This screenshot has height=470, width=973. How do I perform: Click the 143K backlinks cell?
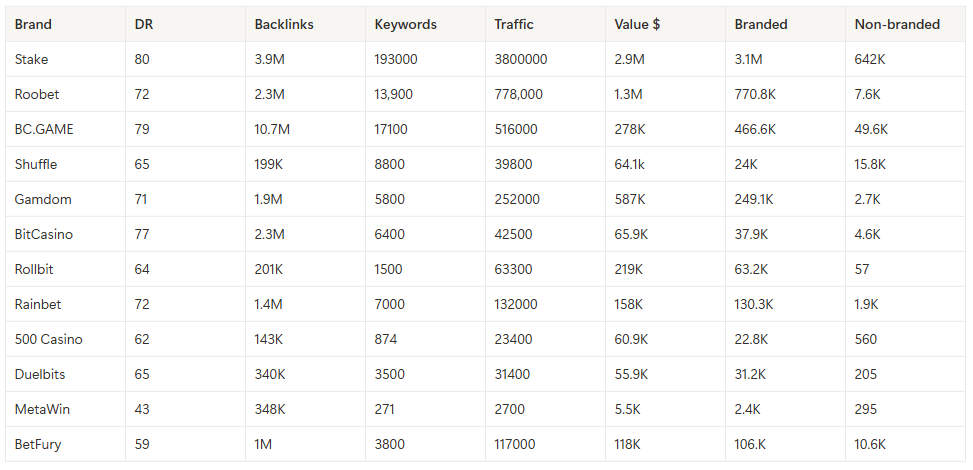click(305, 339)
